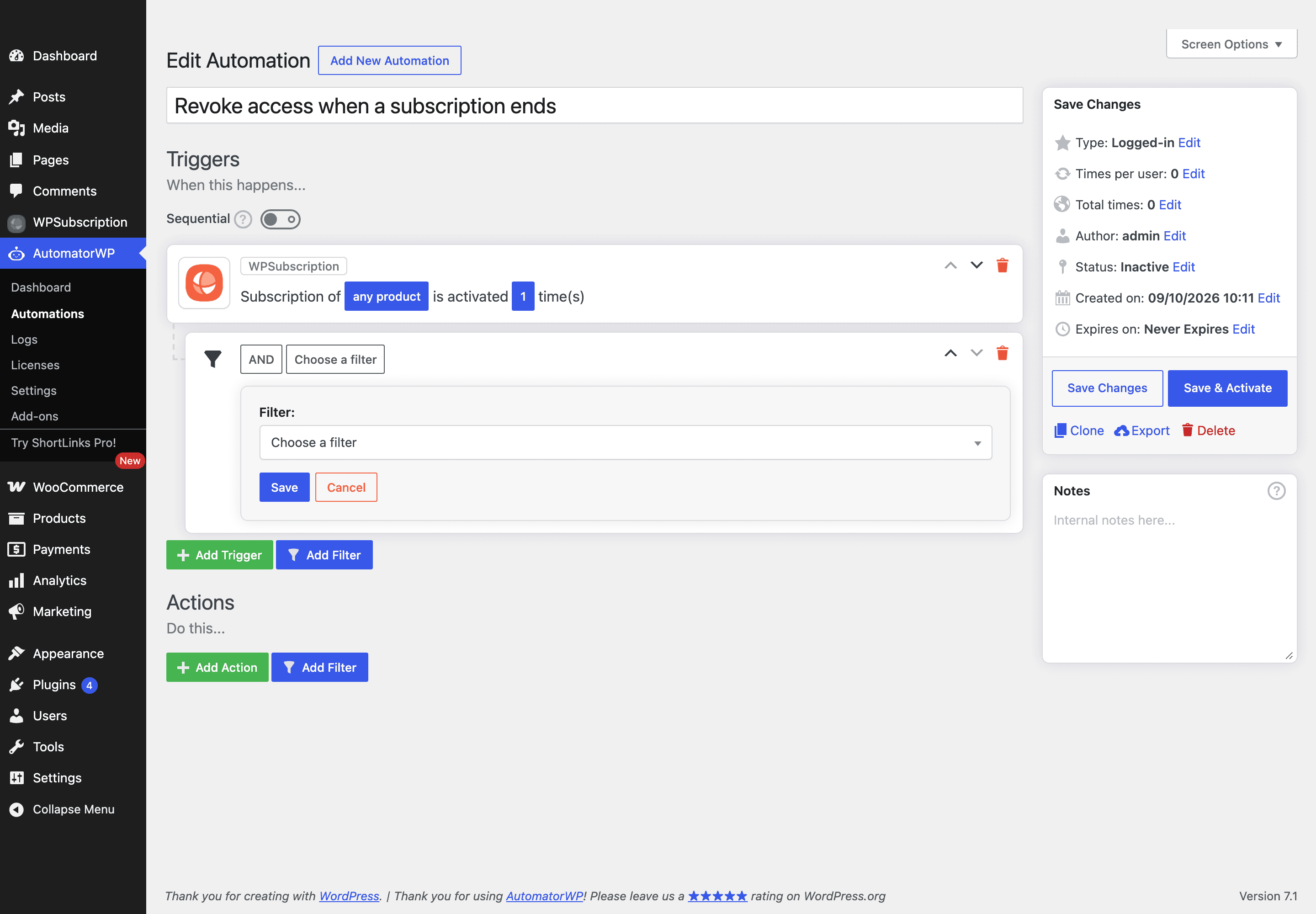The image size is (1316, 914).
Task: Click the AND operator selector
Action: click(x=261, y=359)
